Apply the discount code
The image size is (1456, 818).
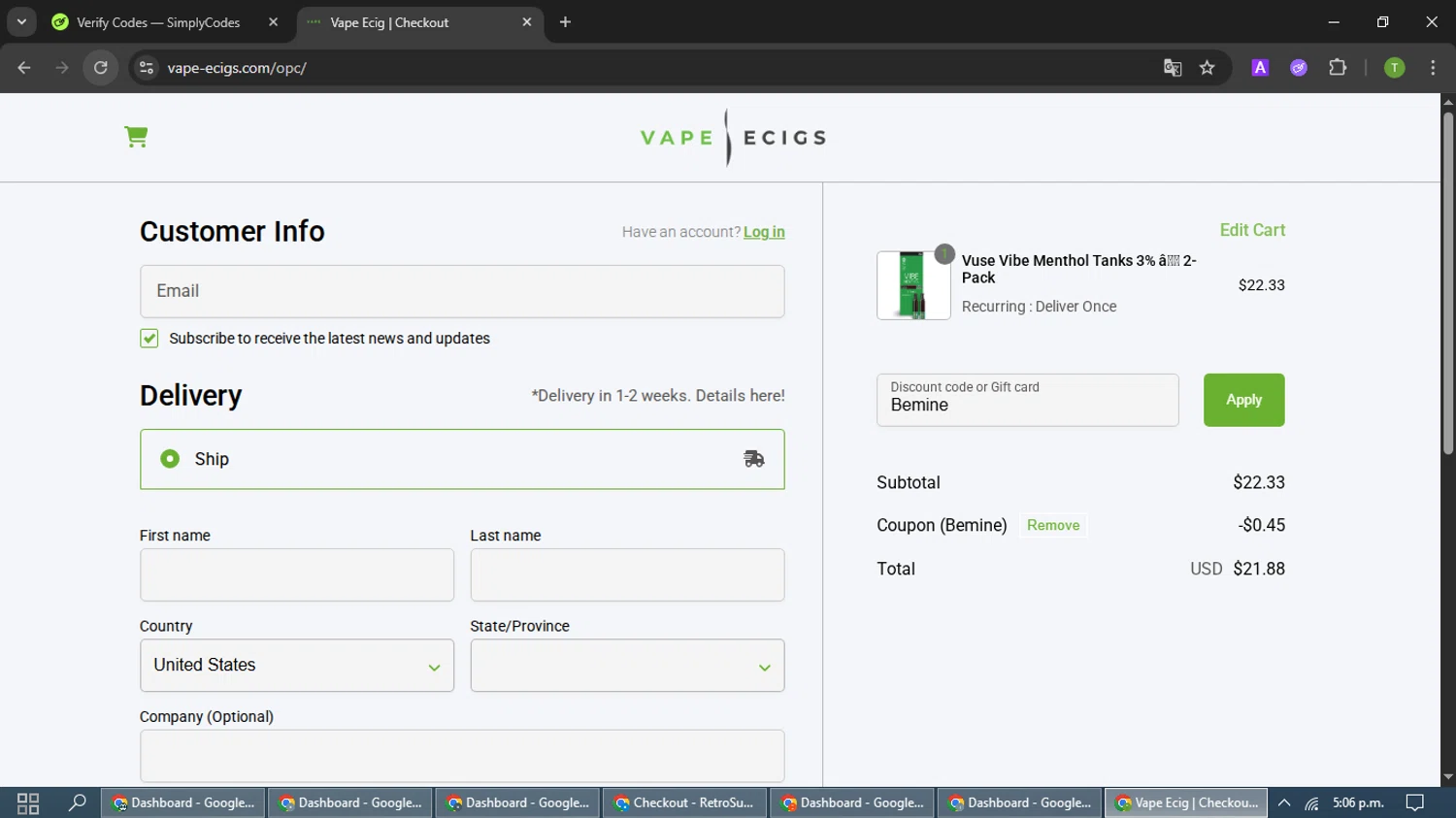(1243, 400)
